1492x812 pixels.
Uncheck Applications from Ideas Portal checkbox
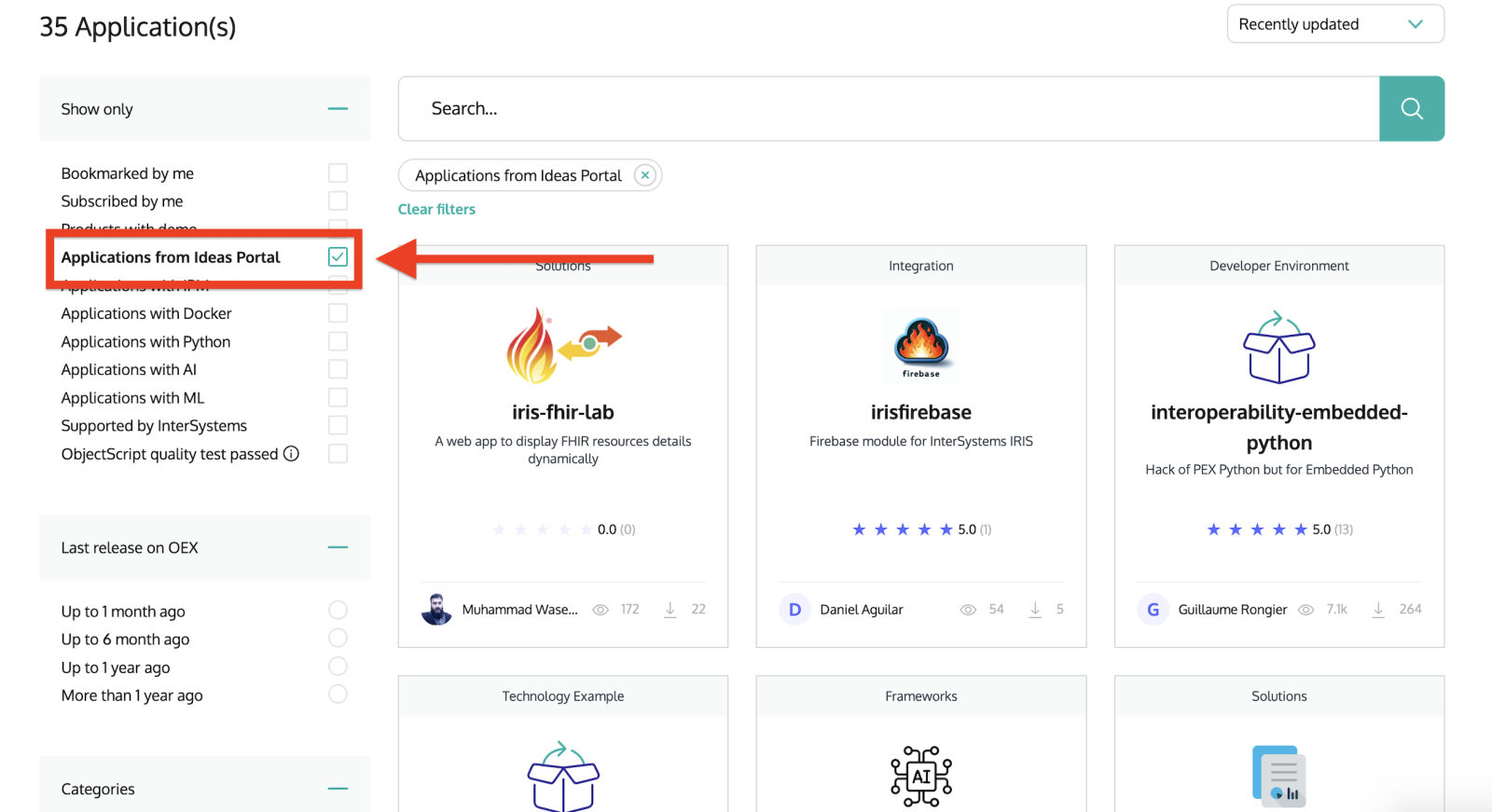[x=338, y=257]
